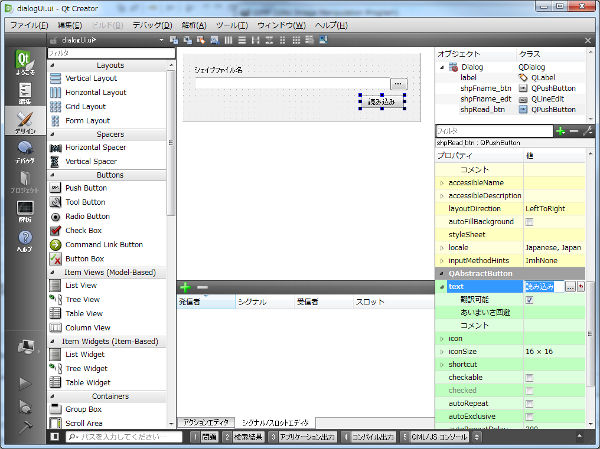Collapse the Layouts widget category
Screen dimensions: 600x449
click(52, 65)
